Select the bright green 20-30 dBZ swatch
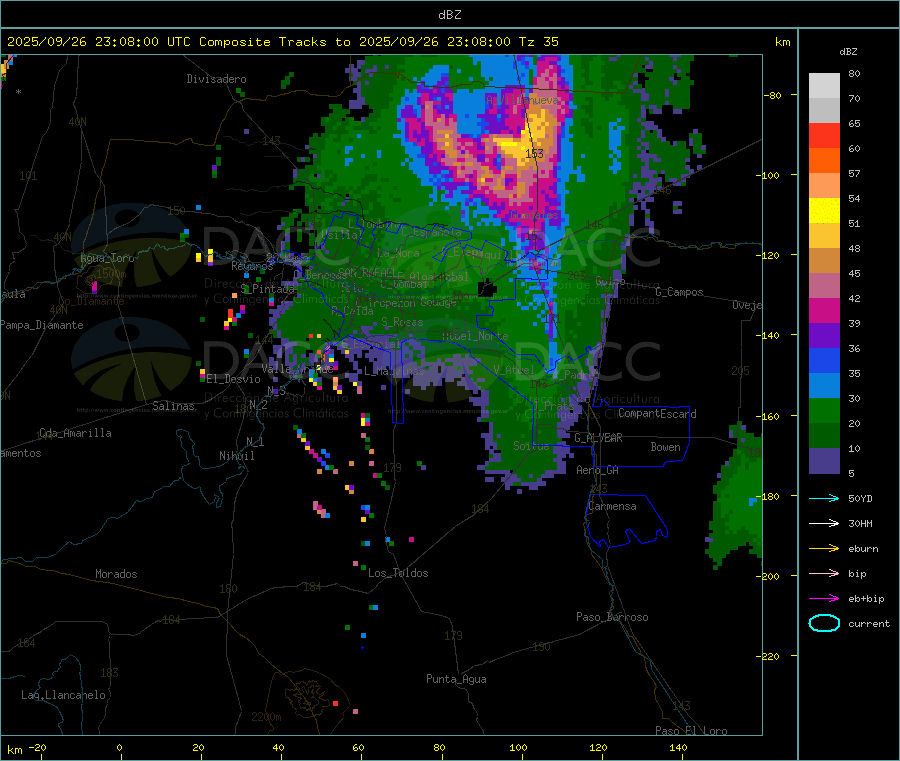The height and width of the screenshot is (761, 900). click(x=824, y=410)
